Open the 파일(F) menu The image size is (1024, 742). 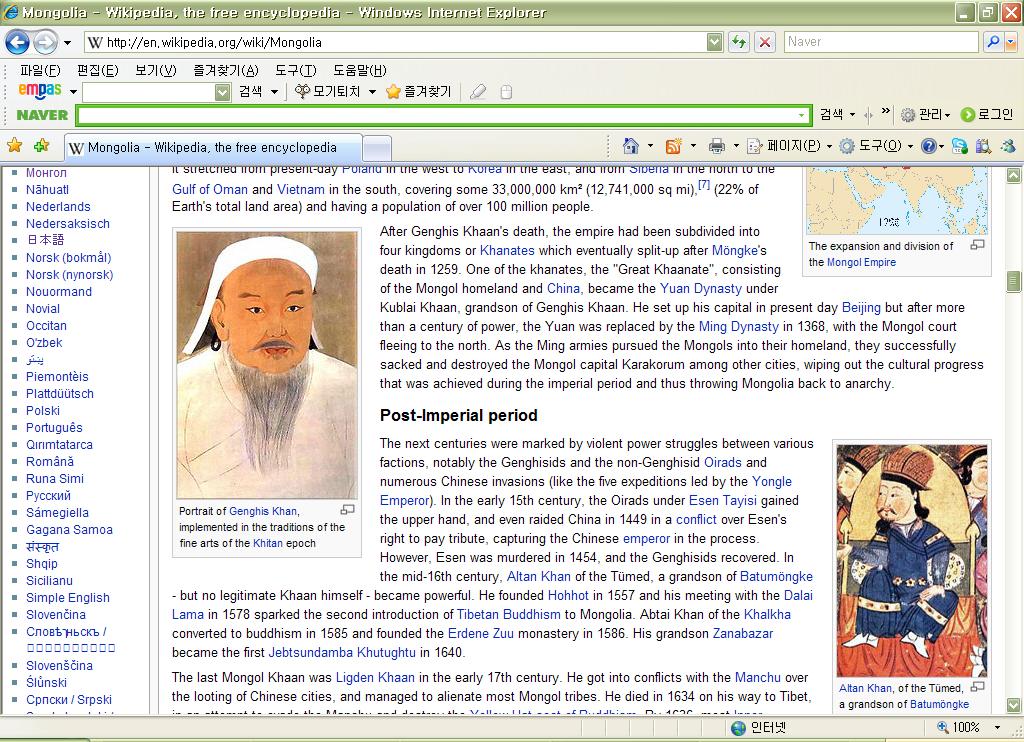(40, 71)
